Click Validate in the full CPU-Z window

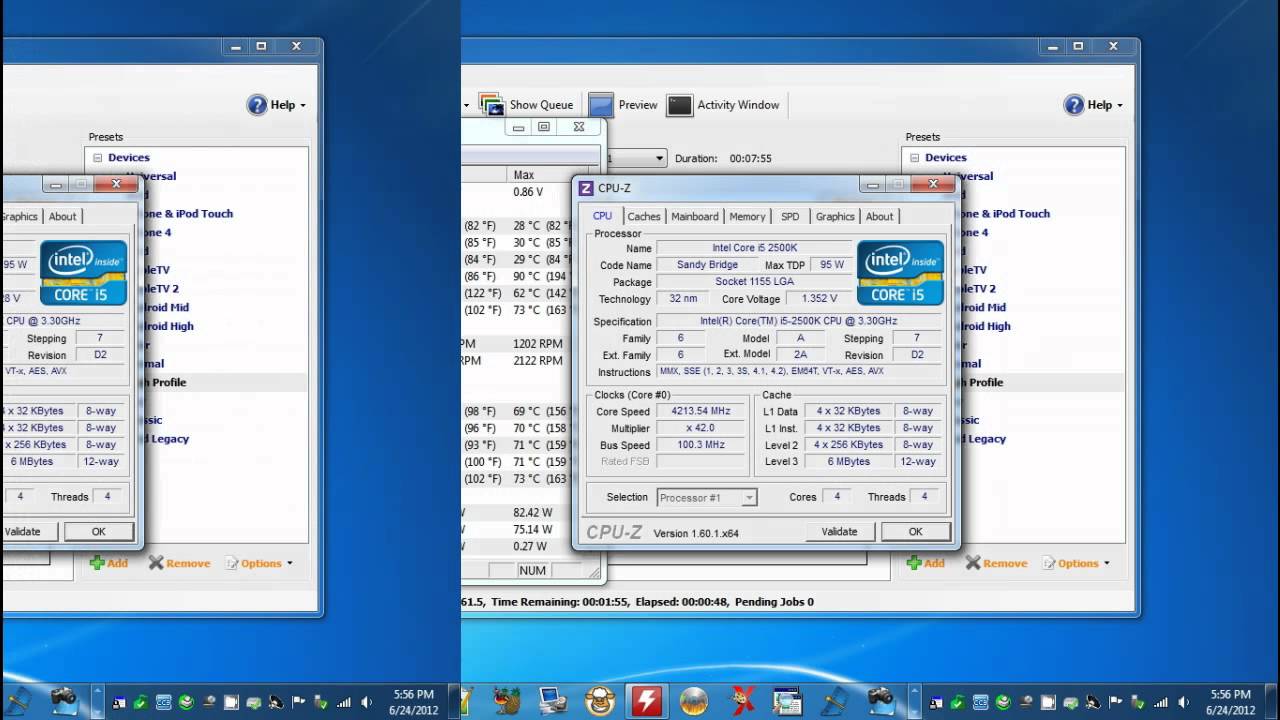pyautogui.click(x=839, y=532)
